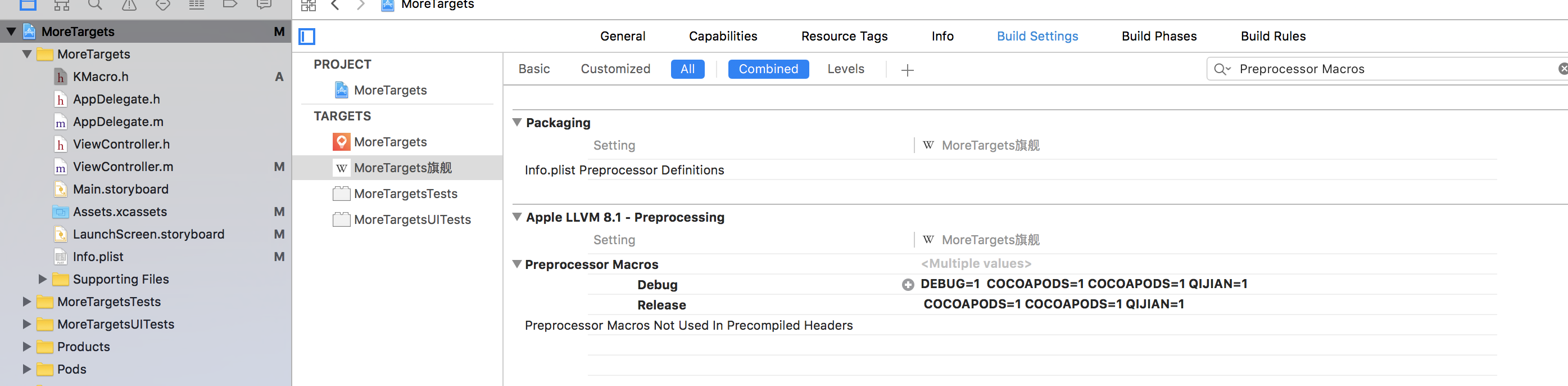Viewport: 1568px width, 386px height.
Task: Open search options magnifier dropdown
Action: coord(1222,70)
